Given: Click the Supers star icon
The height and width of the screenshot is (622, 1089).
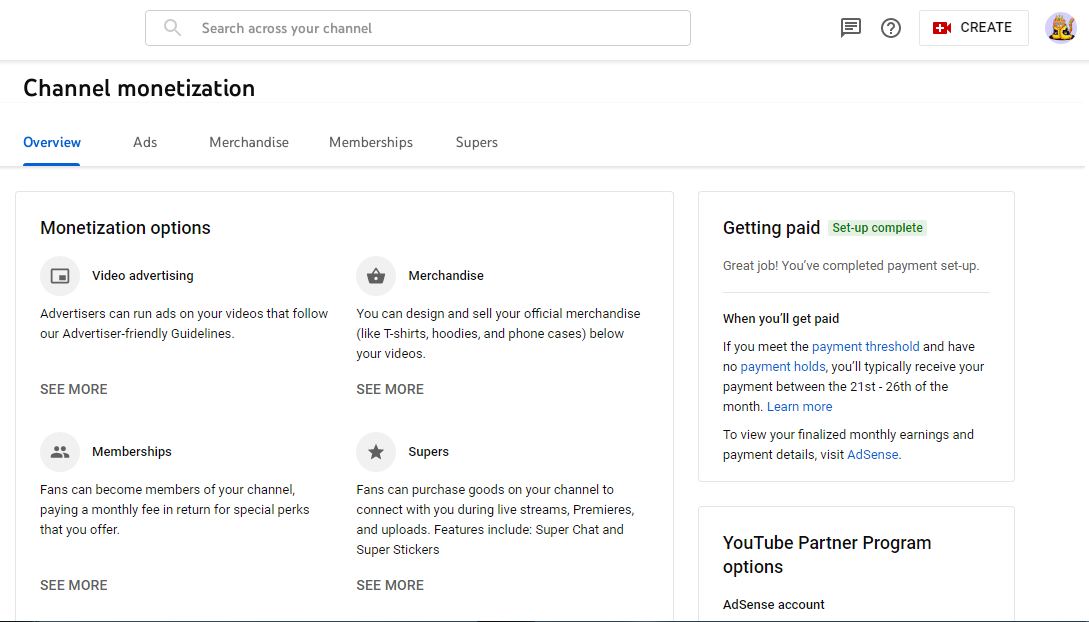Looking at the screenshot, I should pos(376,452).
